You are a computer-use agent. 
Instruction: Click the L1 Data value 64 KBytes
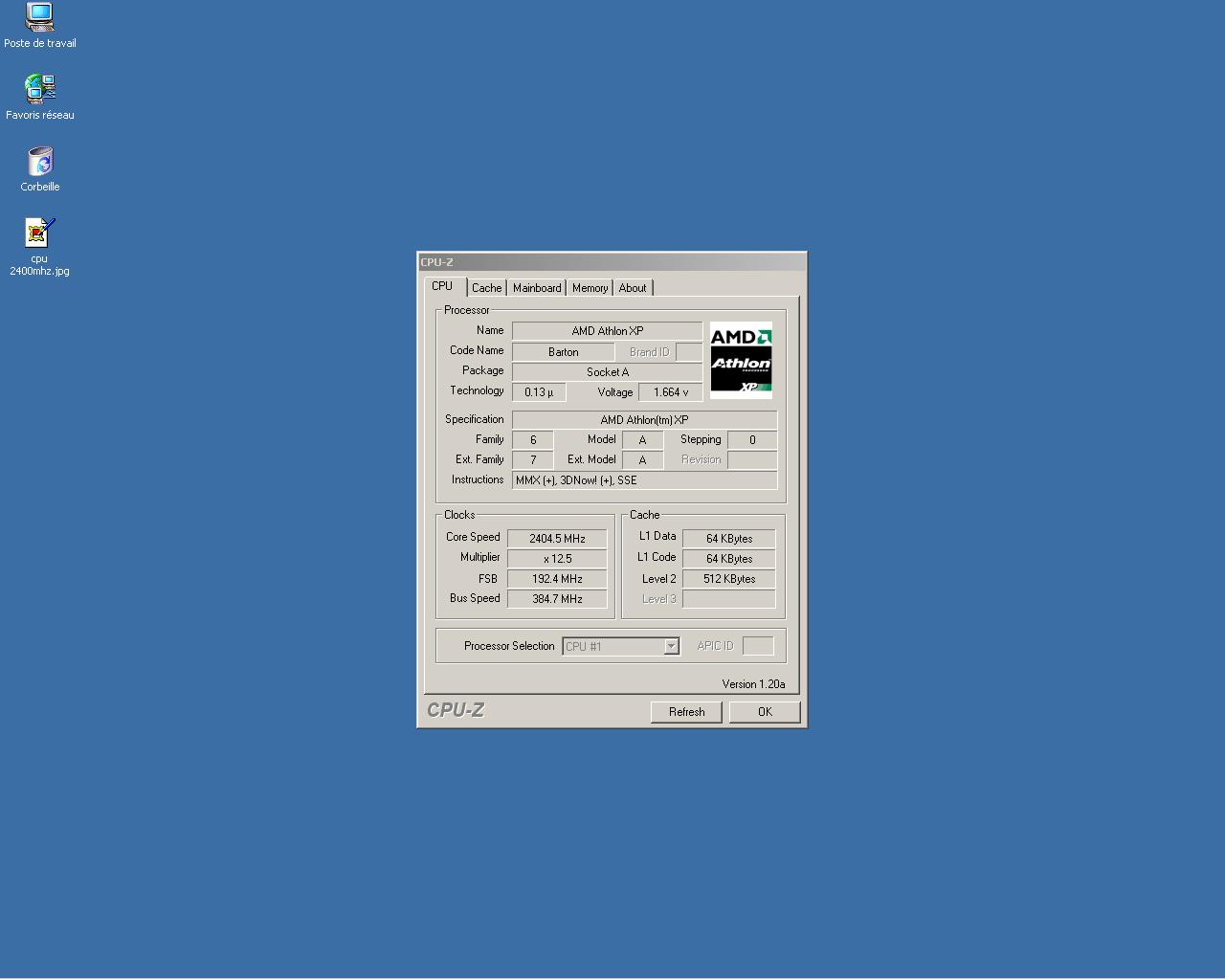(729, 539)
